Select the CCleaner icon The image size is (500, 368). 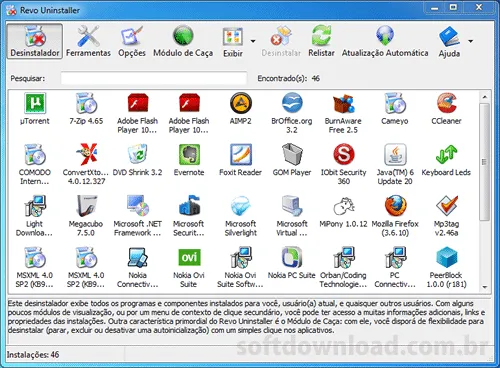point(446,103)
